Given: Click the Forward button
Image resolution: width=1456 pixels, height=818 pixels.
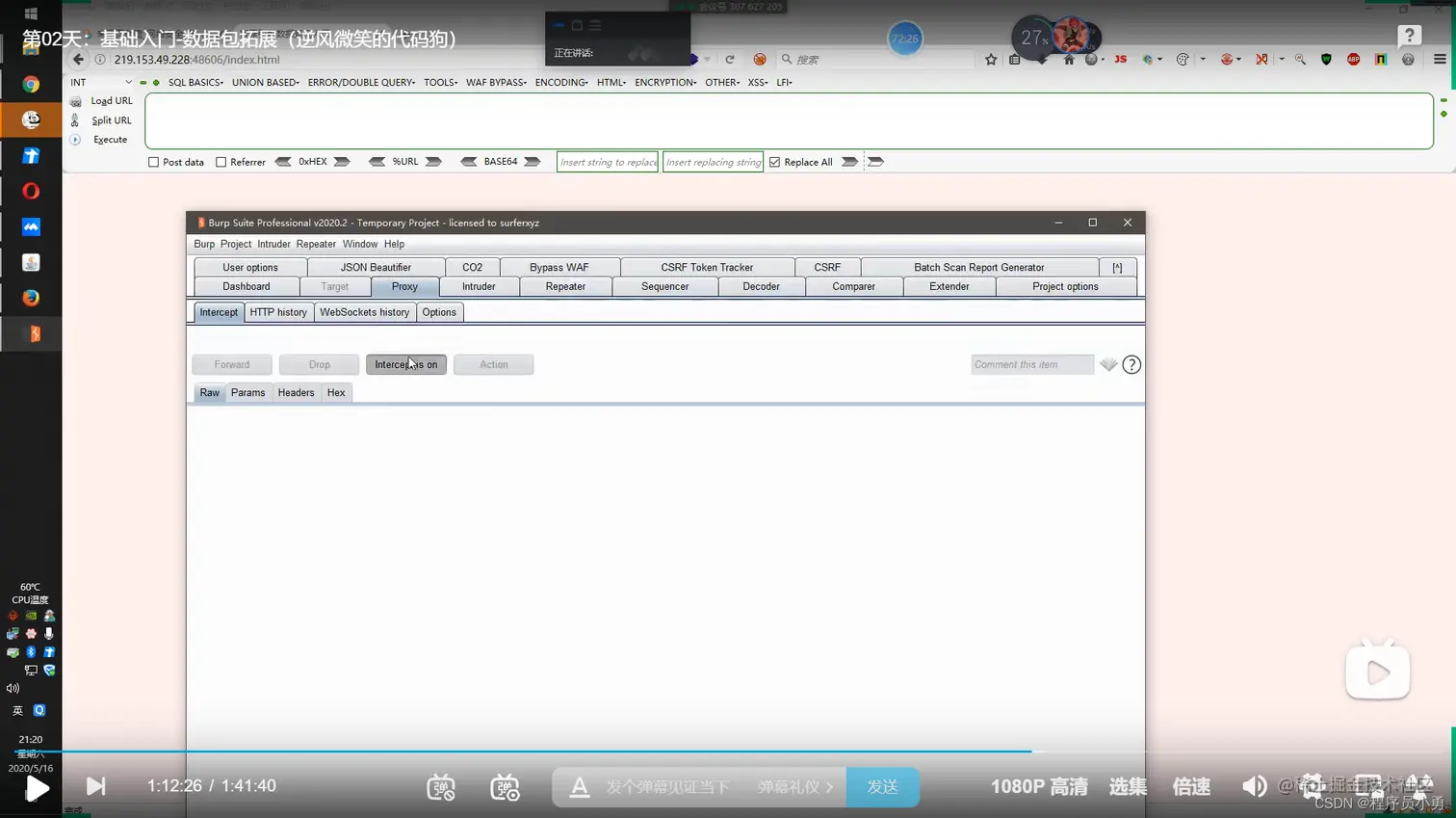Looking at the screenshot, I should point(231,364).
